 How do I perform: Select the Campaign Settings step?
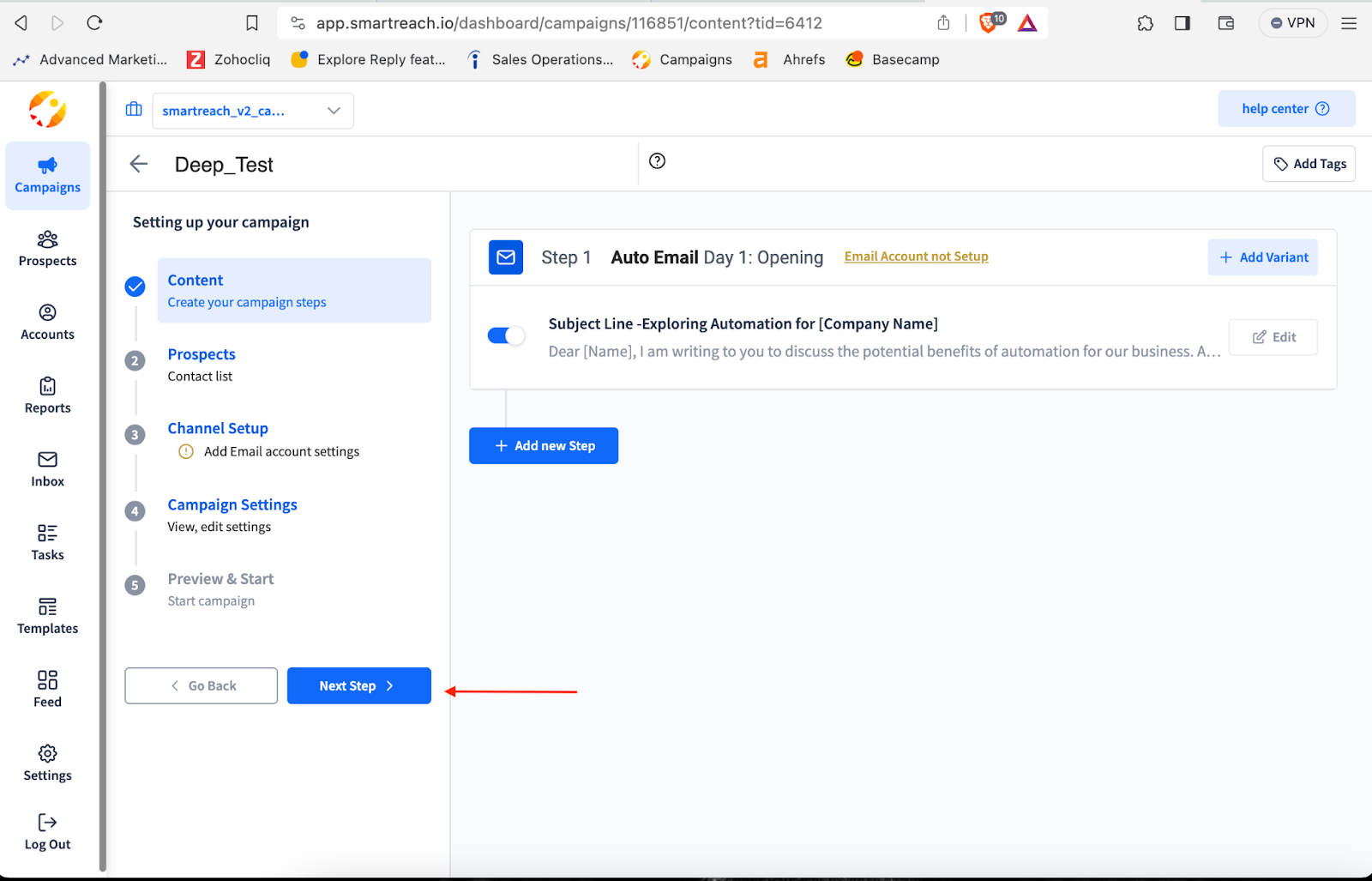click(232, 515)
